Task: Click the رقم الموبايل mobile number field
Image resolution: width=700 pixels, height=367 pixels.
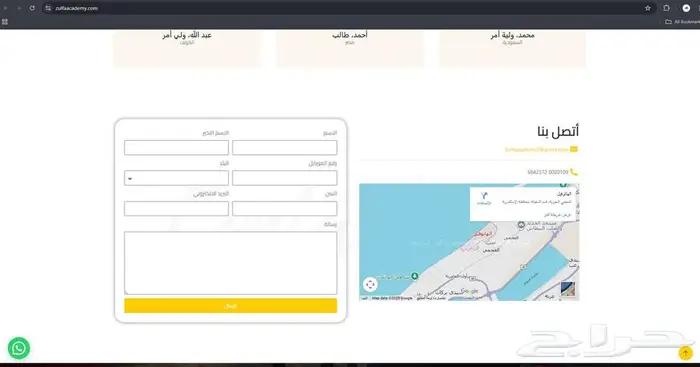Action: pos(284,178)
